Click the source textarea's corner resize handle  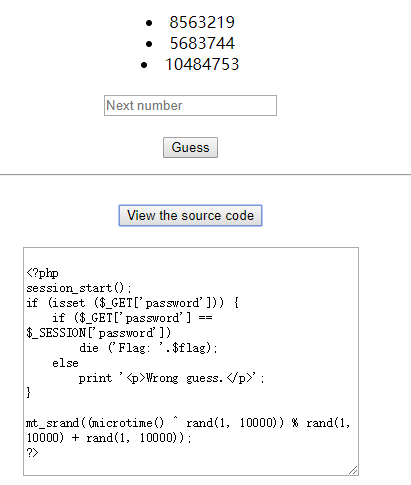[x=353, y=470]
